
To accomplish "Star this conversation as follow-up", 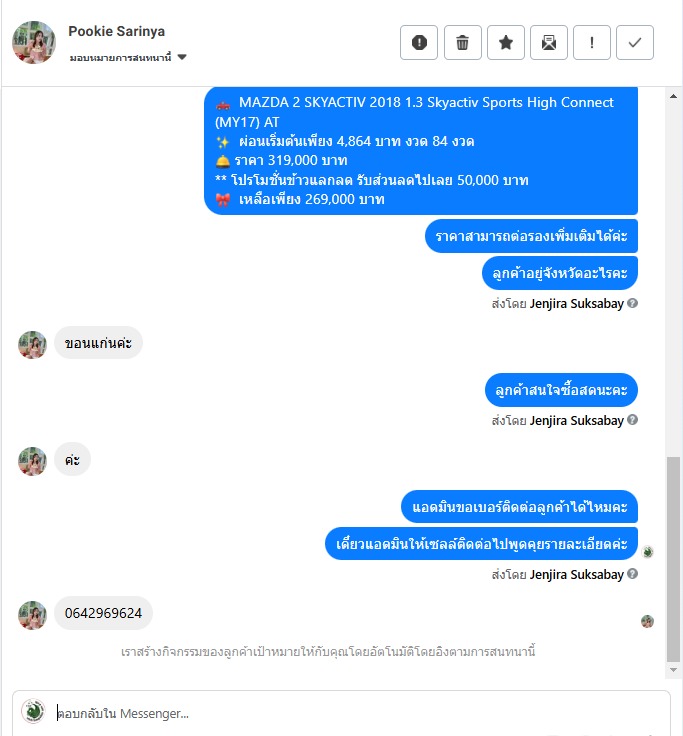I will pyautogui.click(x=506, y=43).
